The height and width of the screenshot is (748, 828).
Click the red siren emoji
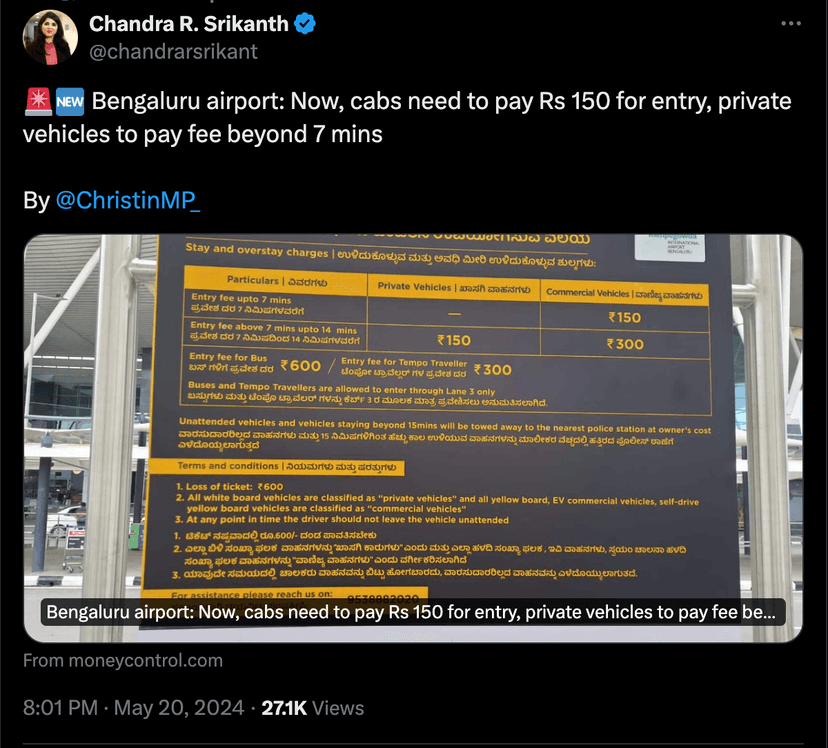pyautogui.click(x=36, y=102)
